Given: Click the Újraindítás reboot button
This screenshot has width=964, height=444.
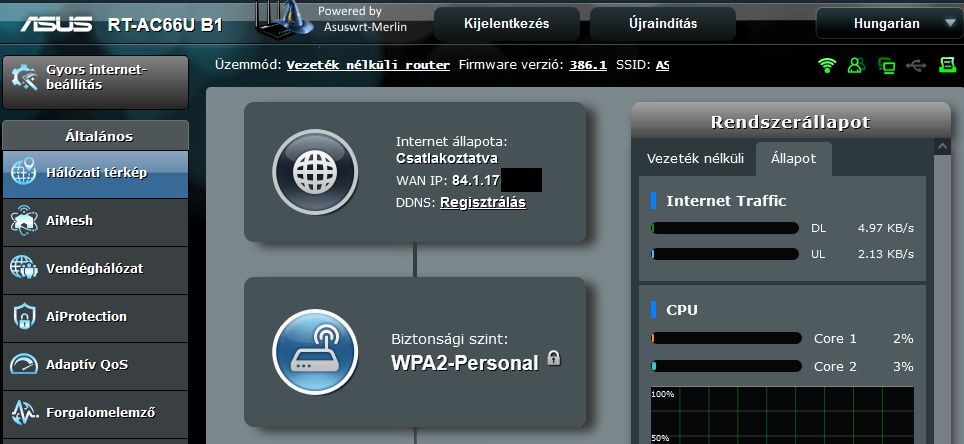Looking at the screenshot, I should pyautogui.click(x=663, y=24).
